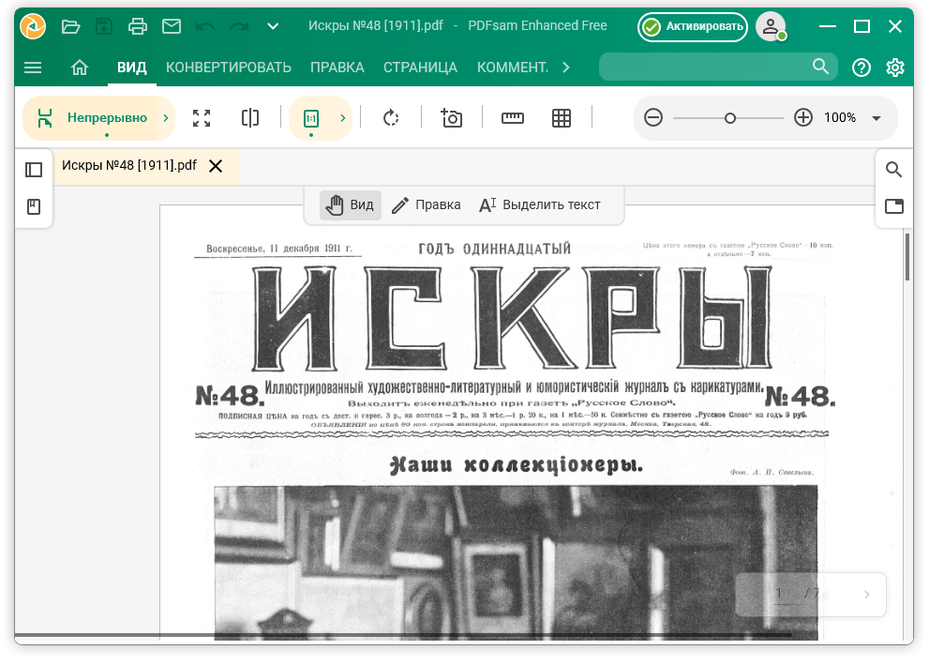Send document by email envelope icon
The width and height of the screenshot is (944, 665).
[x=172, y=26]
